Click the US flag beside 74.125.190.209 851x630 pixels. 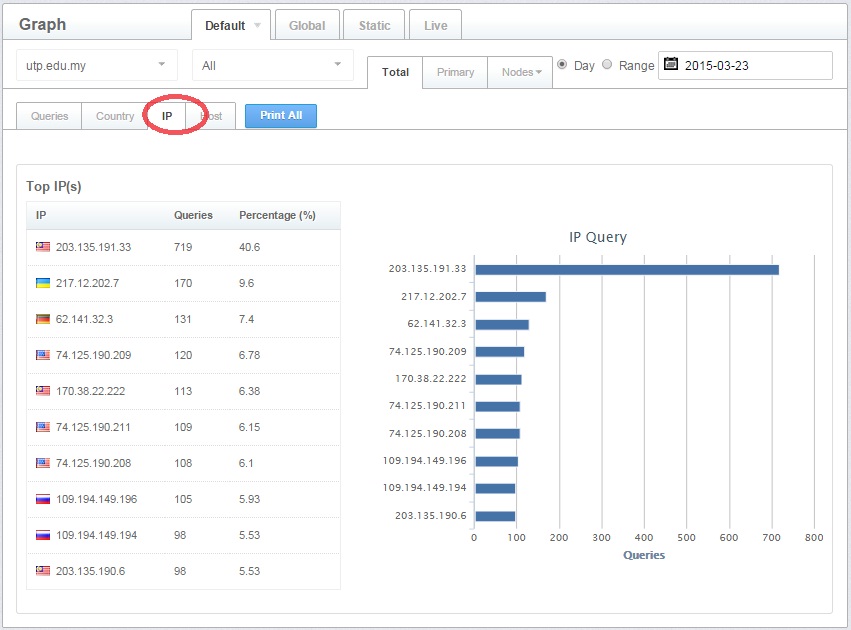coord(42,355)
